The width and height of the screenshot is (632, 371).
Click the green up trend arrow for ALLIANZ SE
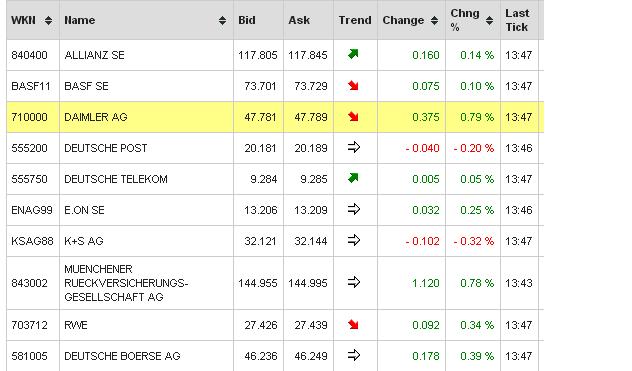pos(353,54)
